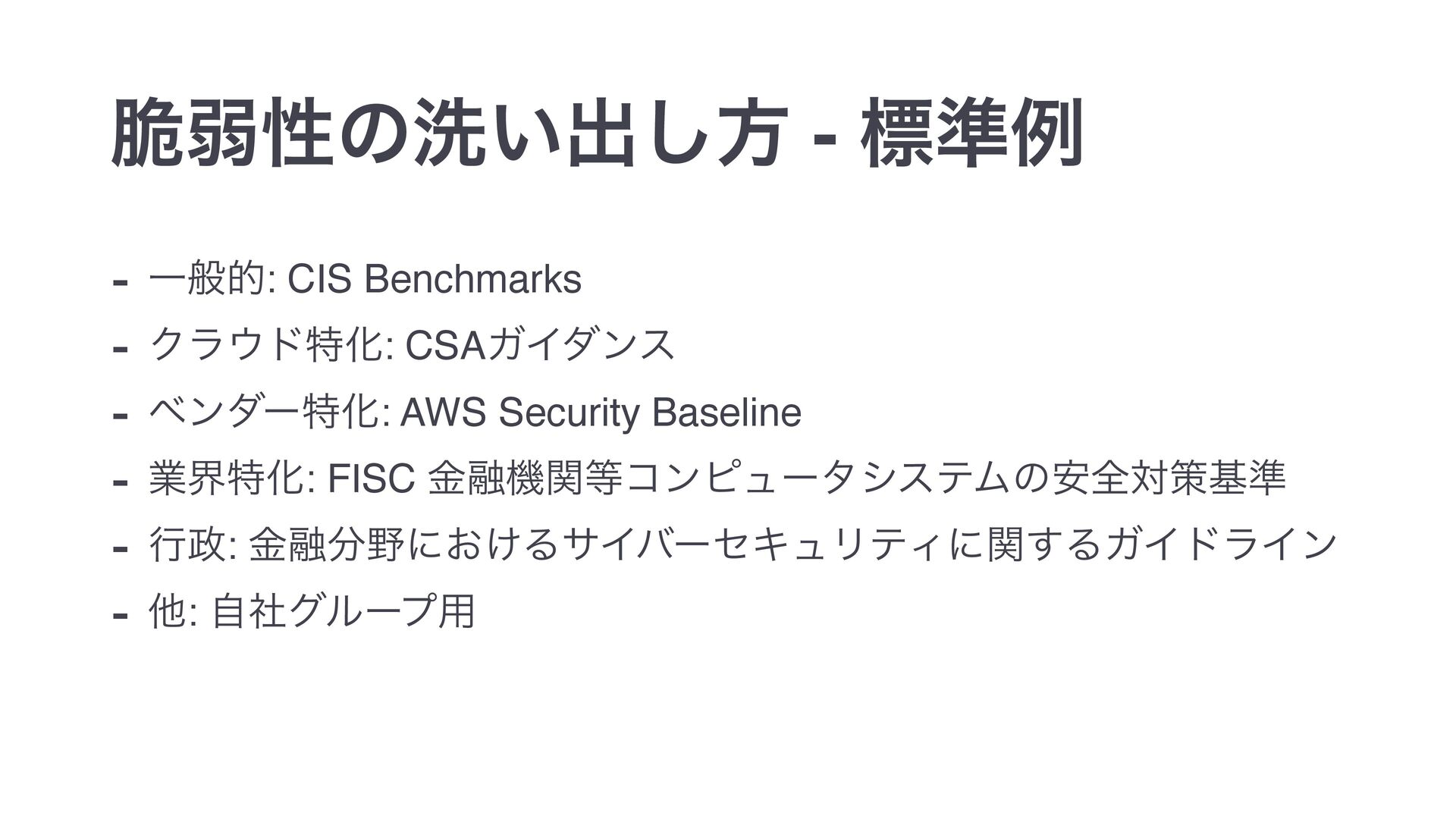Select CSAガイダンス text

pyautogui.click(x=540, y=346)
